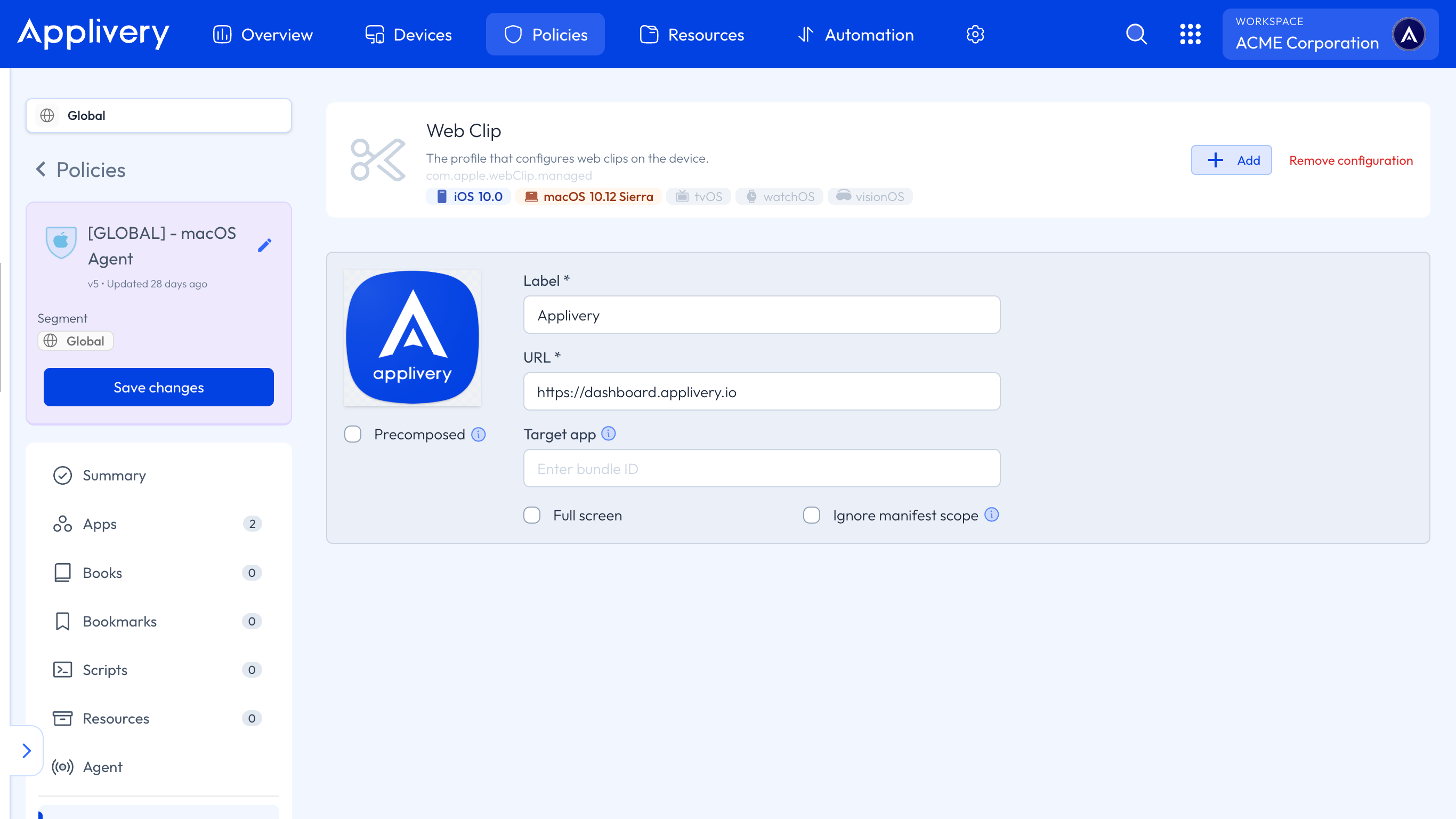This screenshot has width=1456, height=819.
Task: Show Precomposed info tooltip icon
Action: point(478,435)
